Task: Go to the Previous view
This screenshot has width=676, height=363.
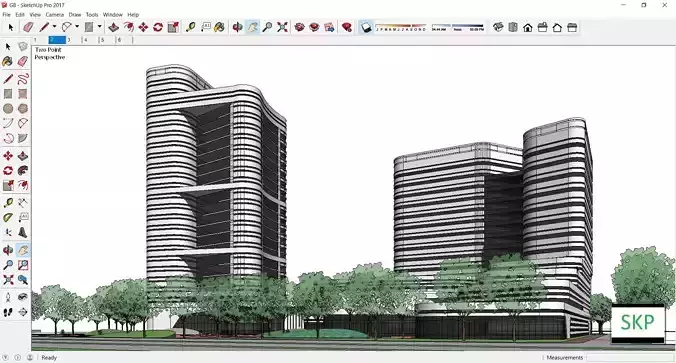Action: point(23,280)
